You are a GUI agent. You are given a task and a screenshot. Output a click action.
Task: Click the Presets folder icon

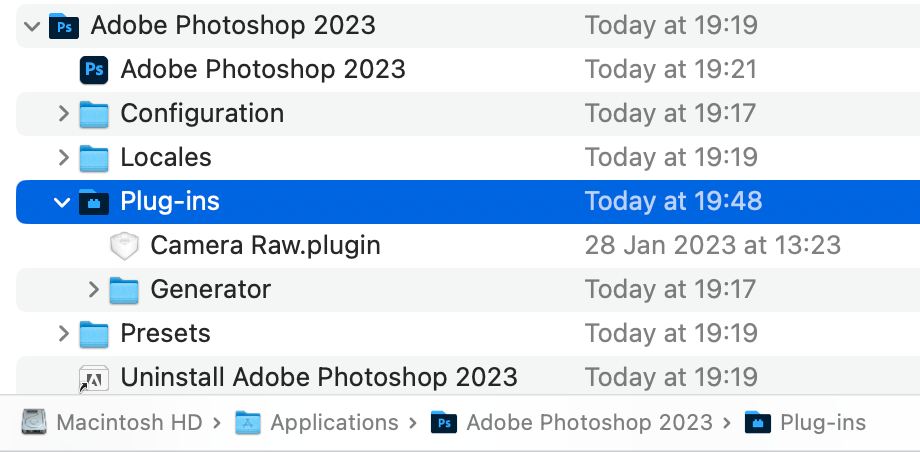pos(94,333)
